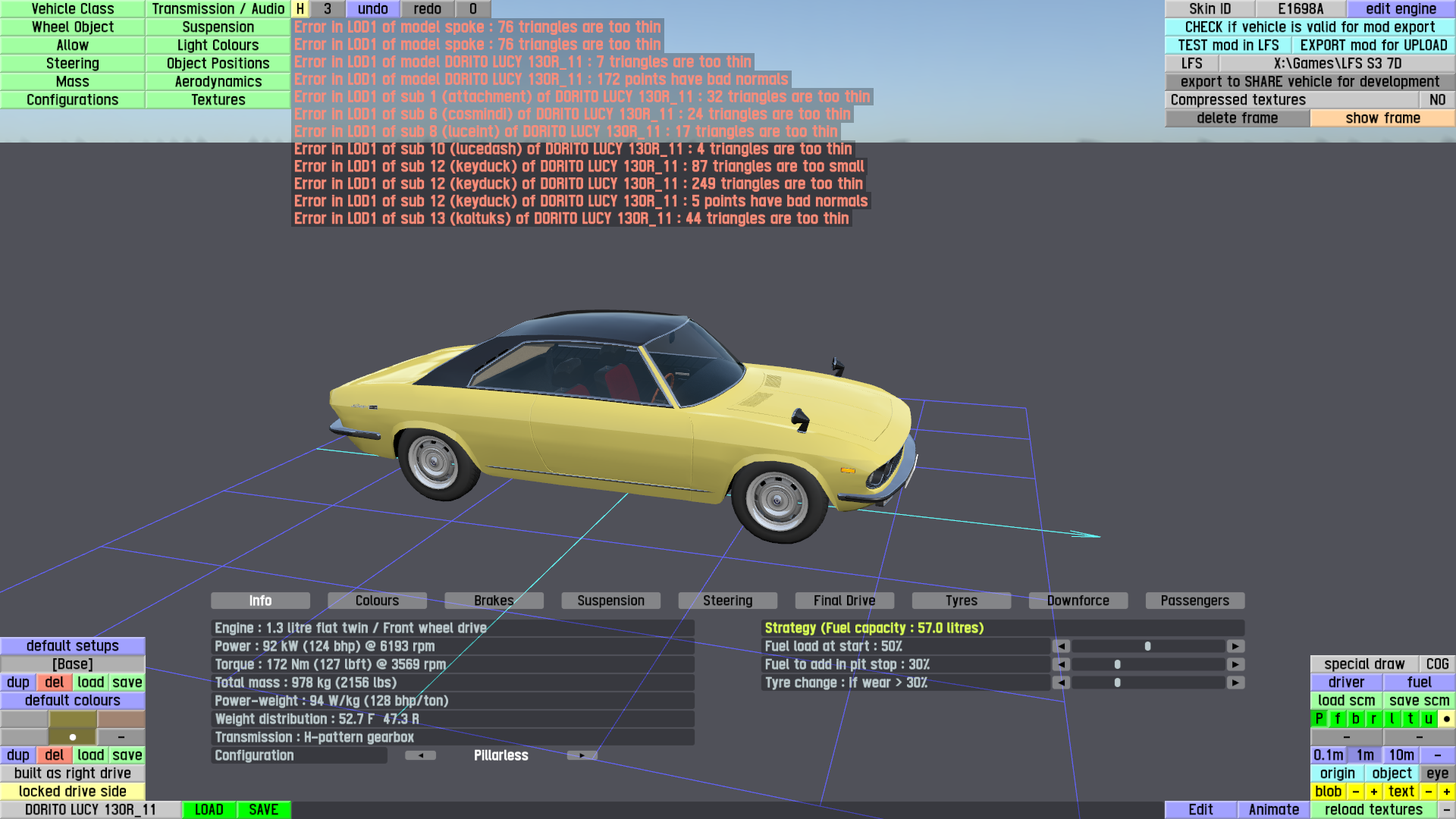Image resolution: width=1456 pixels, height=819 pixels.
Task: Select the 'f' front view button
Action: click(x=1337, y=719)
